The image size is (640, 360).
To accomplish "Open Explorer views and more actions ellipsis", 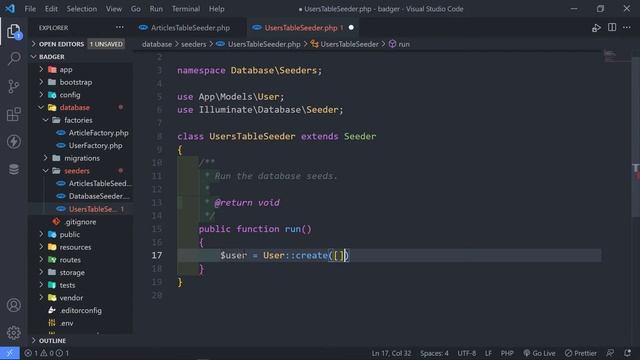I will 120,27.
